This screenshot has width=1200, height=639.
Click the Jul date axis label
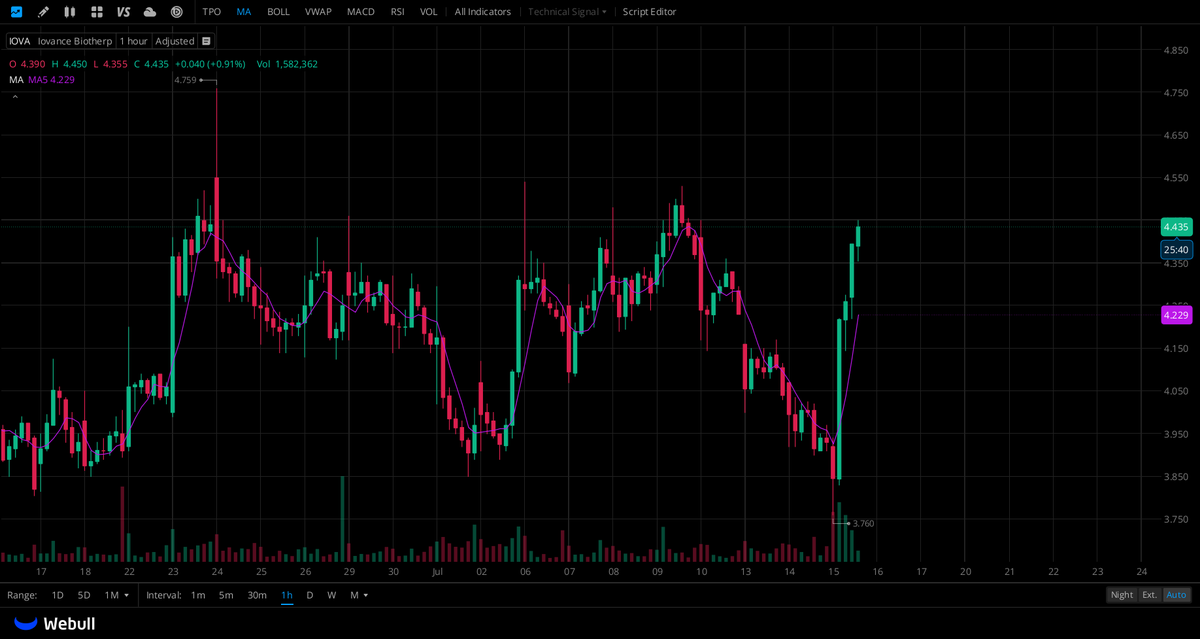click(x=437, y=572)
